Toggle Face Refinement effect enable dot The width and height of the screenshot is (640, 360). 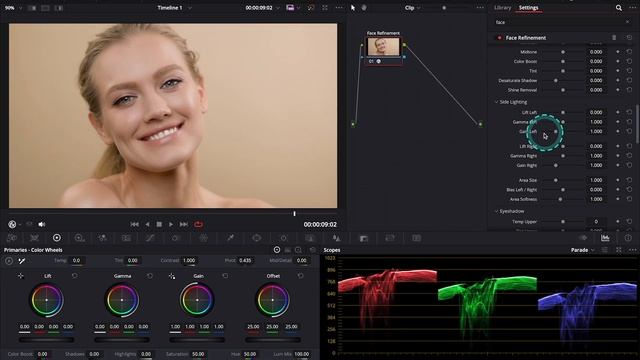pyautogui.click(x=499, y=38)
